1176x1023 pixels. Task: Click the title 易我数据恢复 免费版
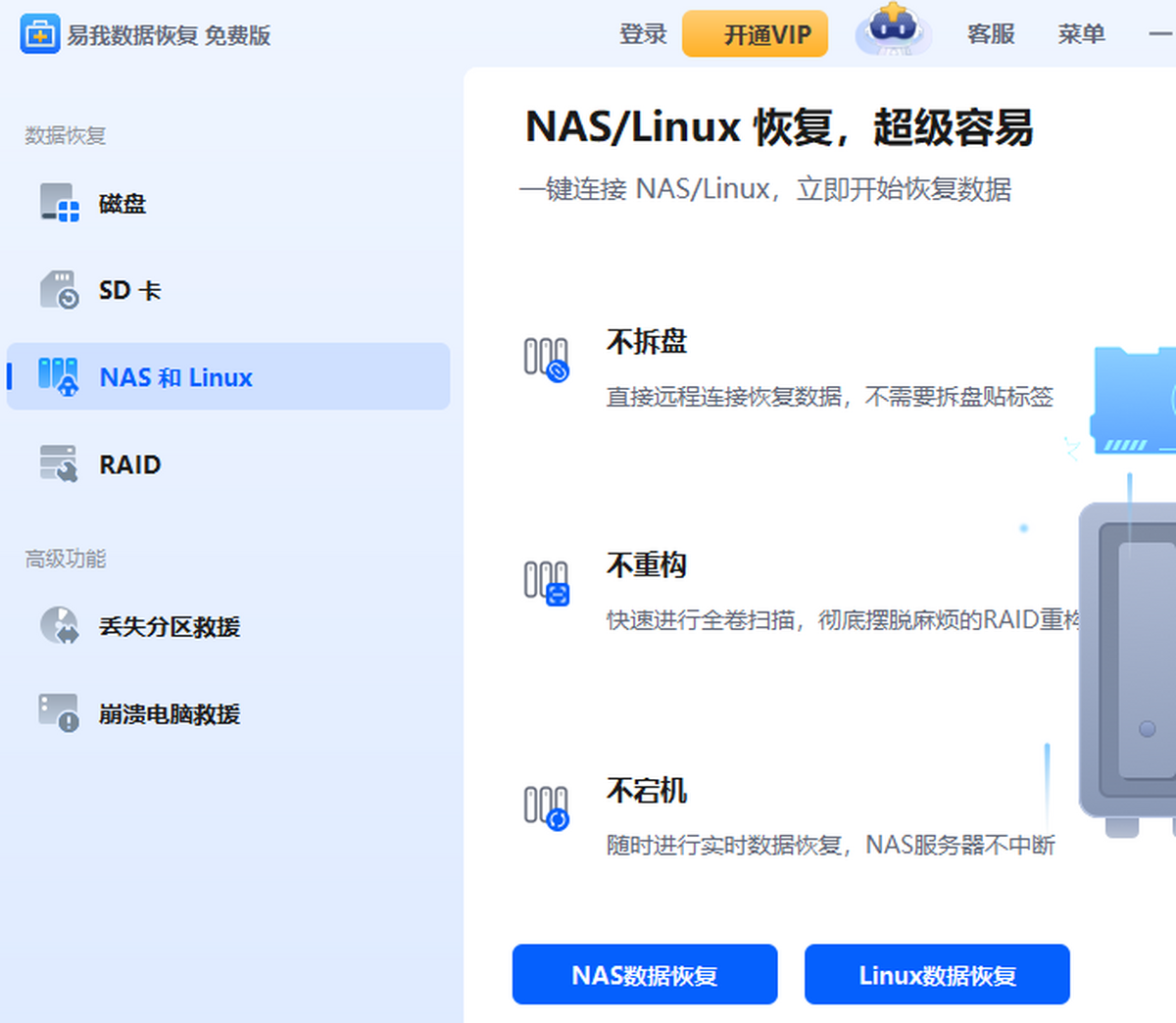click(x=169, y=35)
